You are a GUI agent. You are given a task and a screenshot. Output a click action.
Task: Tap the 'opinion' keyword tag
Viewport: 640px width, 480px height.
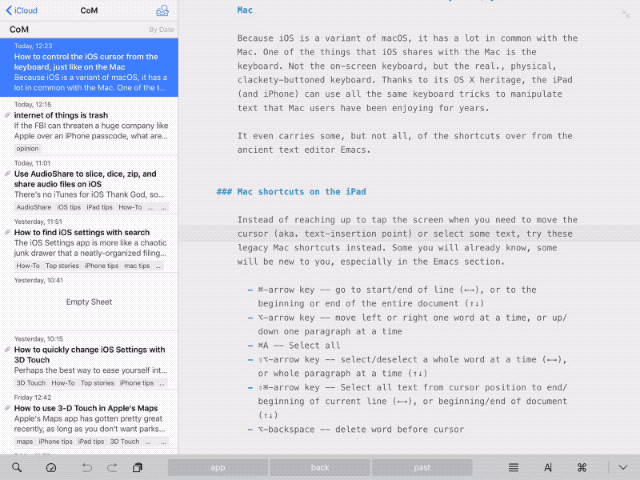coord(27,149)
